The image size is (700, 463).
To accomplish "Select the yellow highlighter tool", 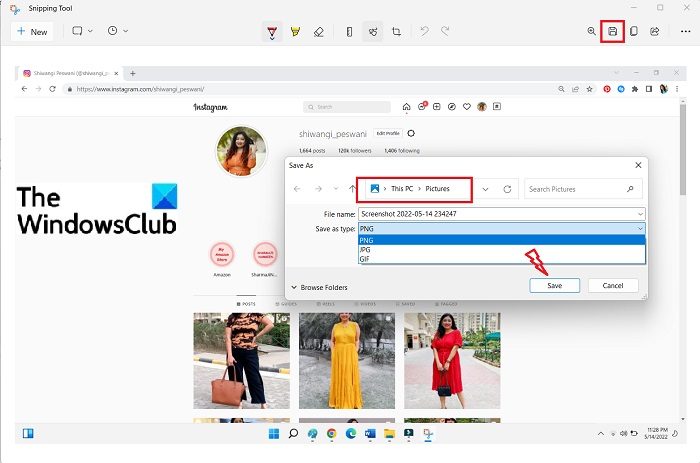I will tap(295, 32).
